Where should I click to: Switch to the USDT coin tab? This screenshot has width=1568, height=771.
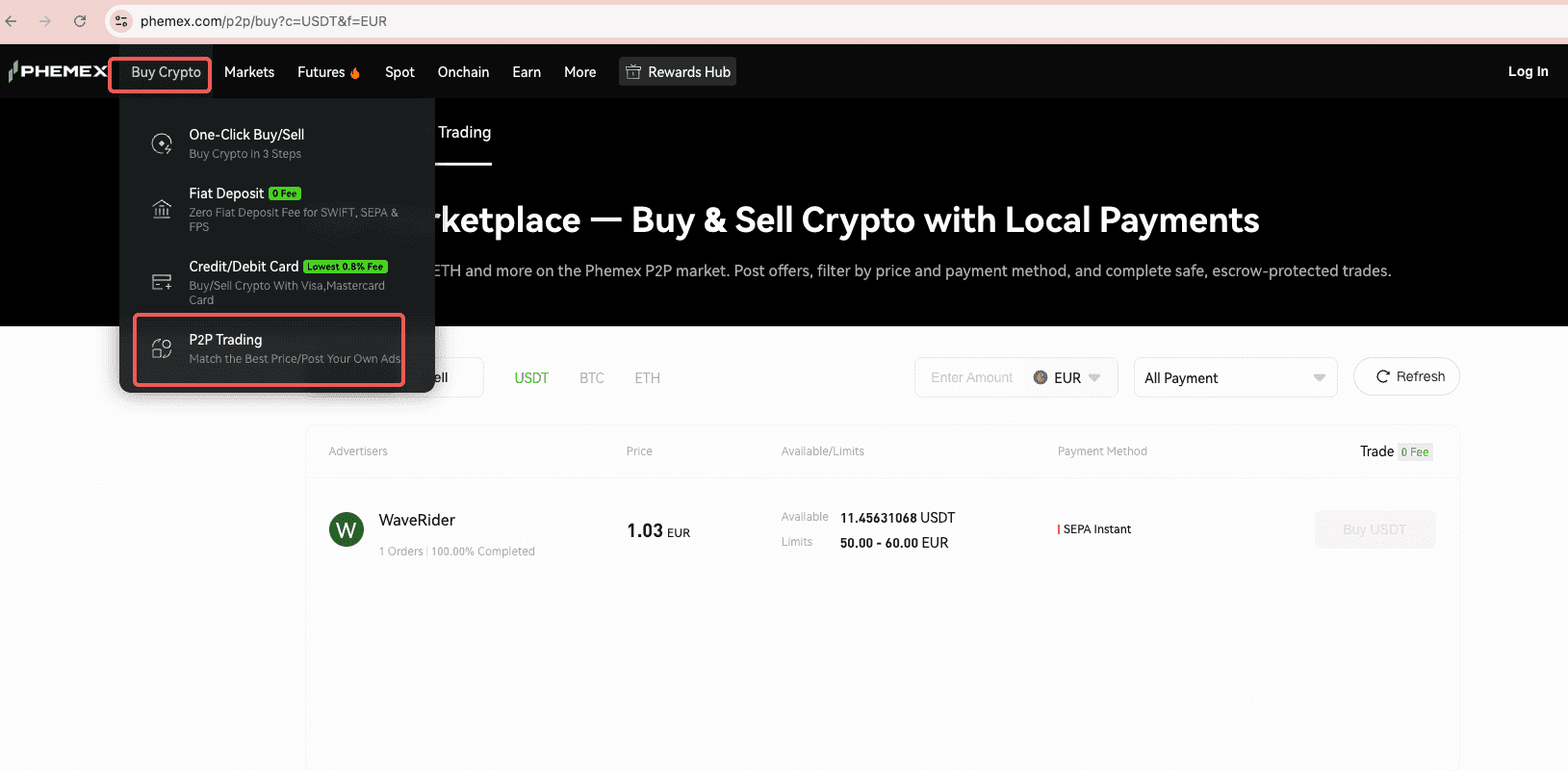coord(531,378)
